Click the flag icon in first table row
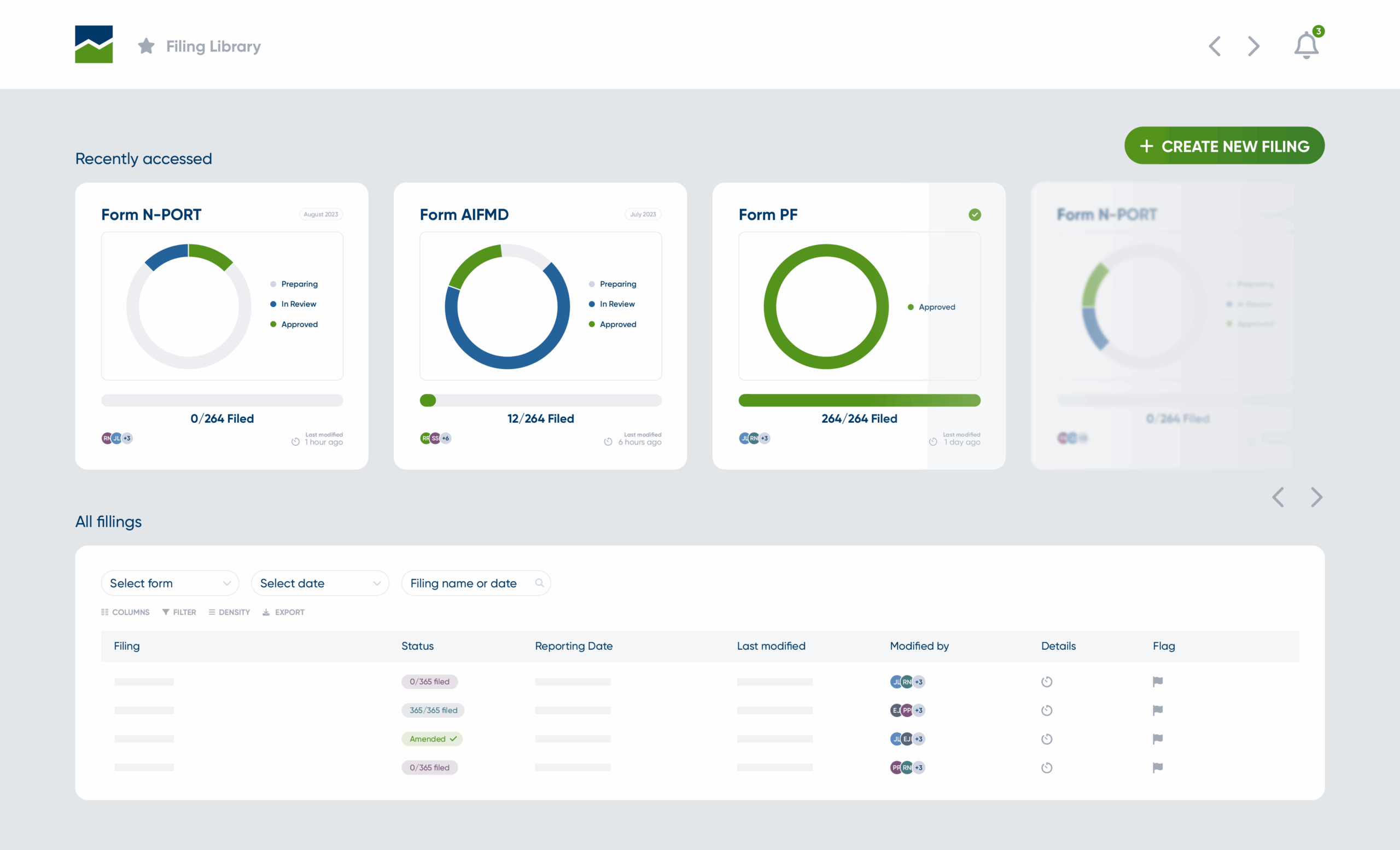Image resolution: width=1400 pixels, height=850 pixels. pos(1157,681)
